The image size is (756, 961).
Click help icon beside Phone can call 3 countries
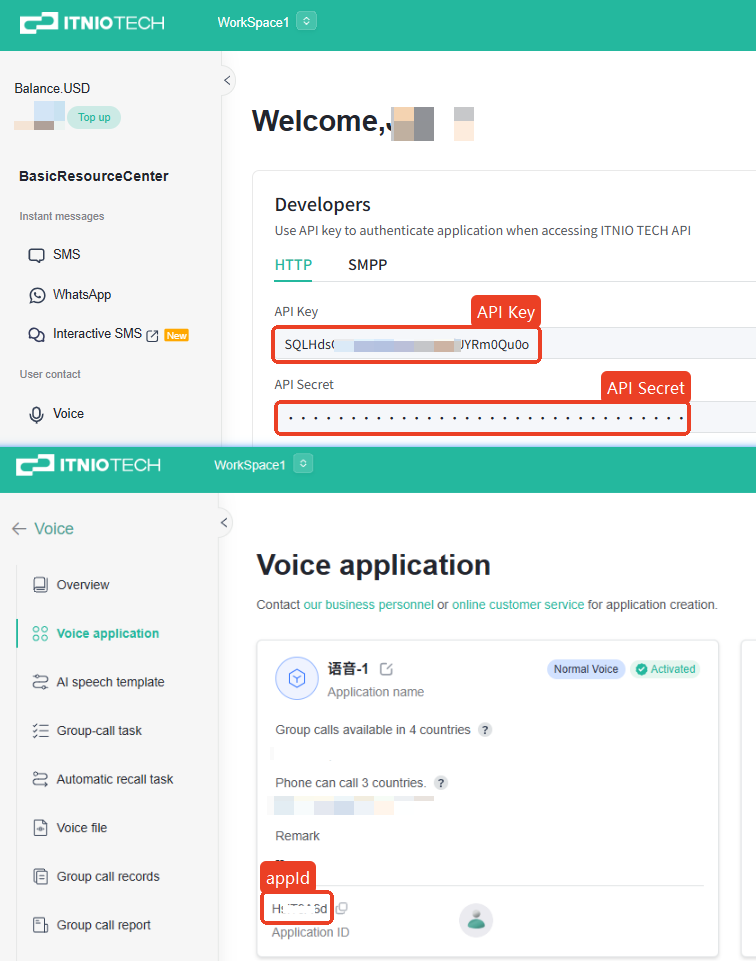(x=441, y=783)
